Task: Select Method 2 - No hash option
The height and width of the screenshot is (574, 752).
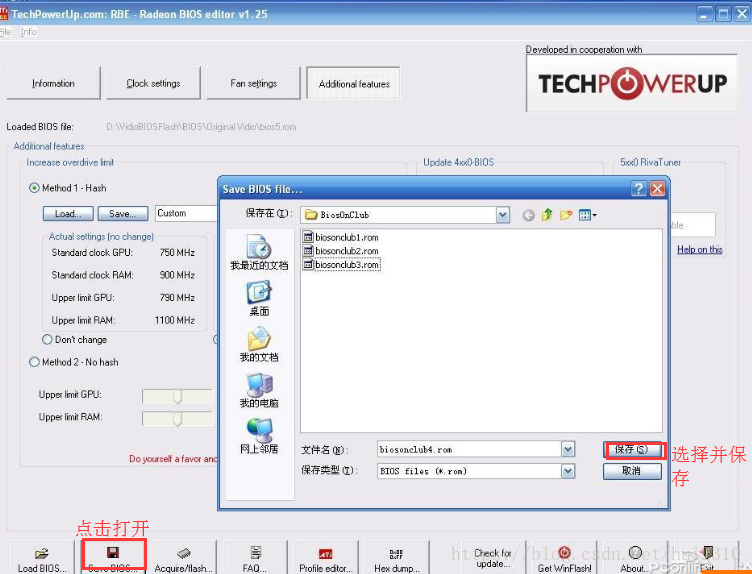Action: (35, 362)
